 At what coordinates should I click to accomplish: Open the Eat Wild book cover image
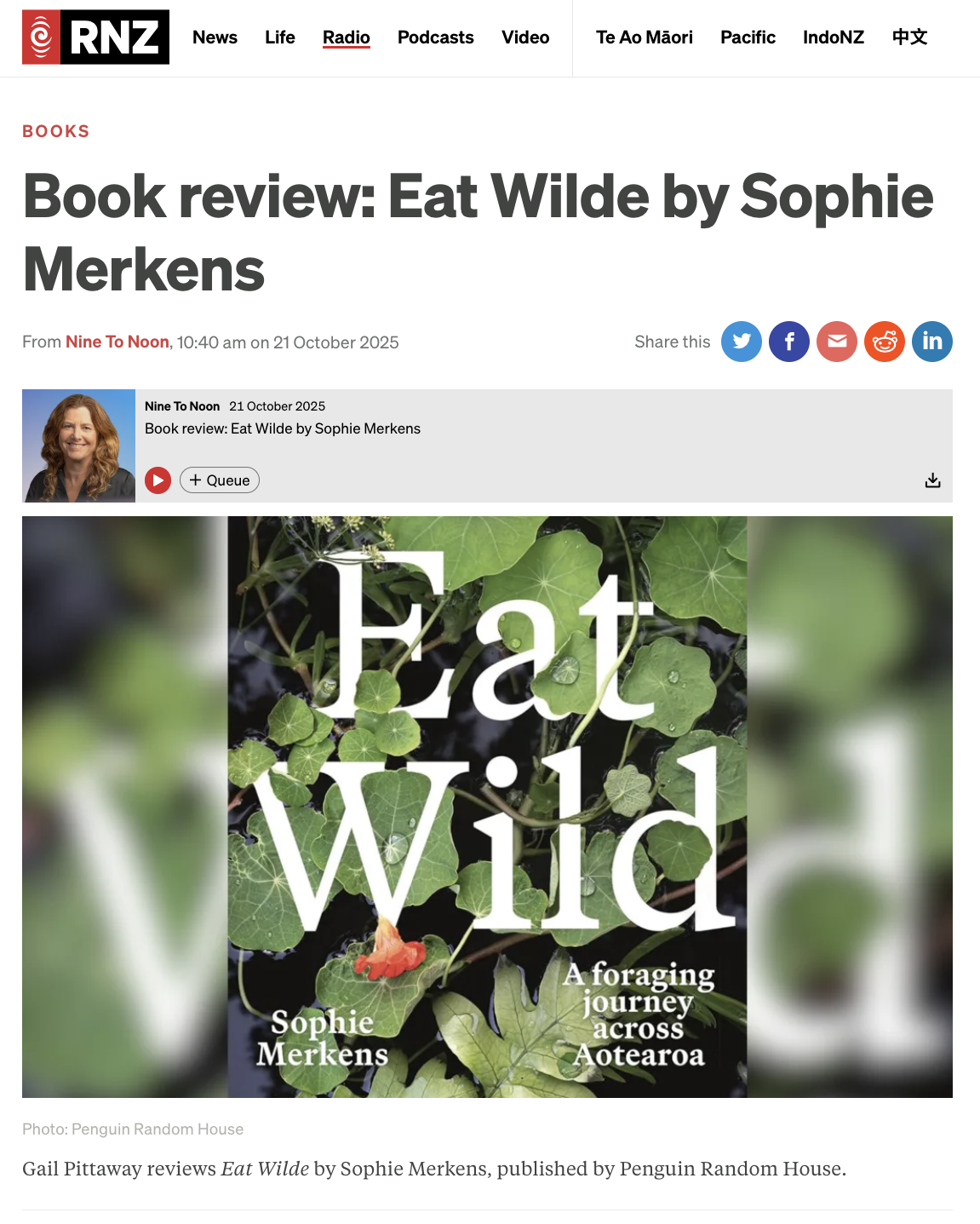click(487, 807)
